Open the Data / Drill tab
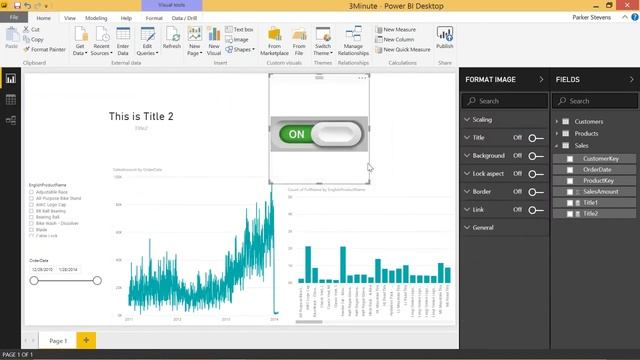This screenshot has height=360, width=640. tap(184, 18)
